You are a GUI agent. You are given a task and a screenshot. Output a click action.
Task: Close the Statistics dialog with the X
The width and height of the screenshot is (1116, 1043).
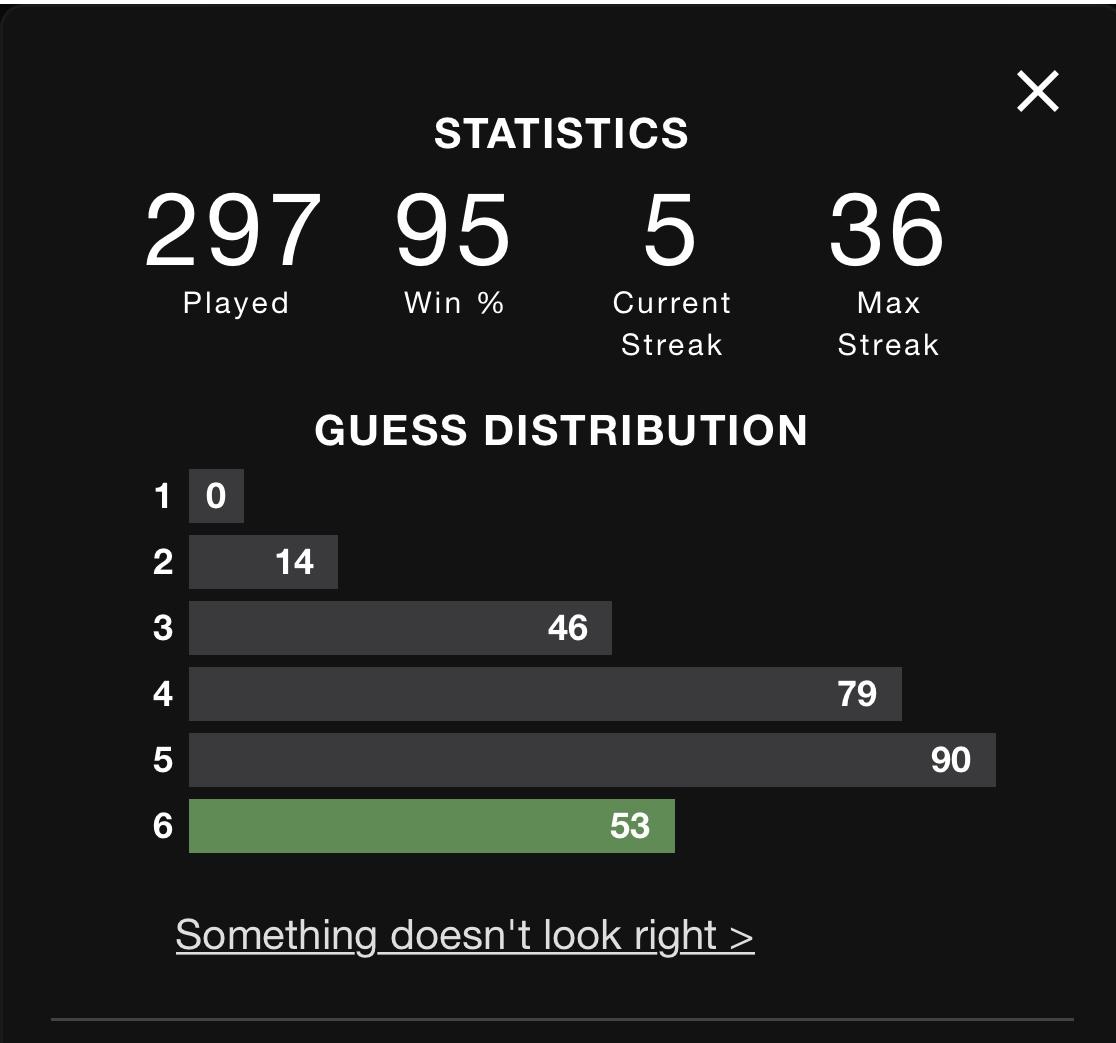point(1037,91)
